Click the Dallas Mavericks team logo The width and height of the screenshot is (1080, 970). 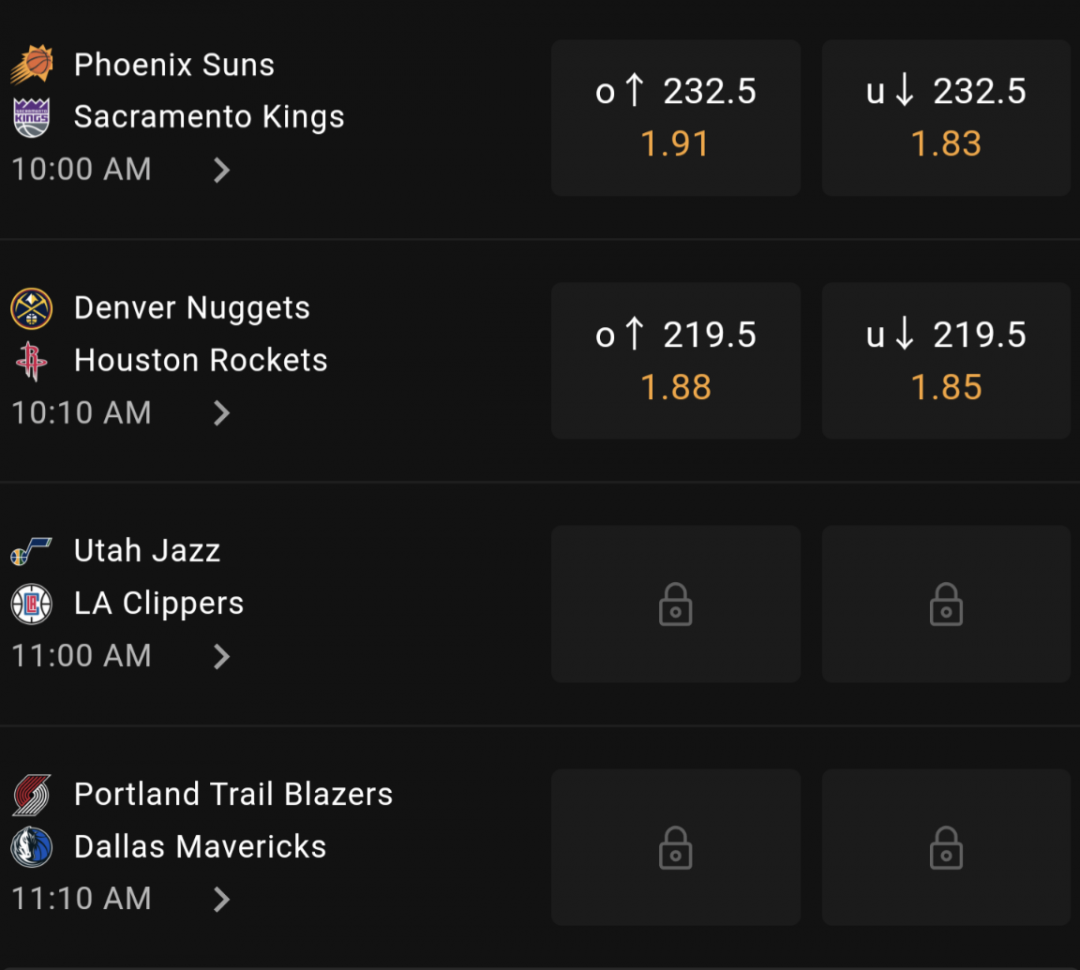(32, 847)
